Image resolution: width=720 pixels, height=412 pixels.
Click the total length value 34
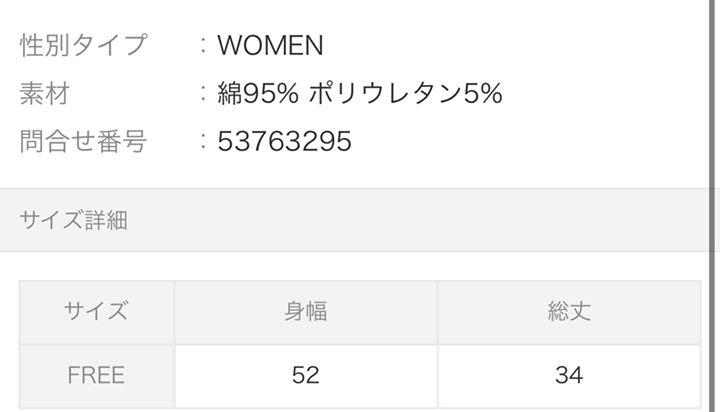[x=569, y=376]
